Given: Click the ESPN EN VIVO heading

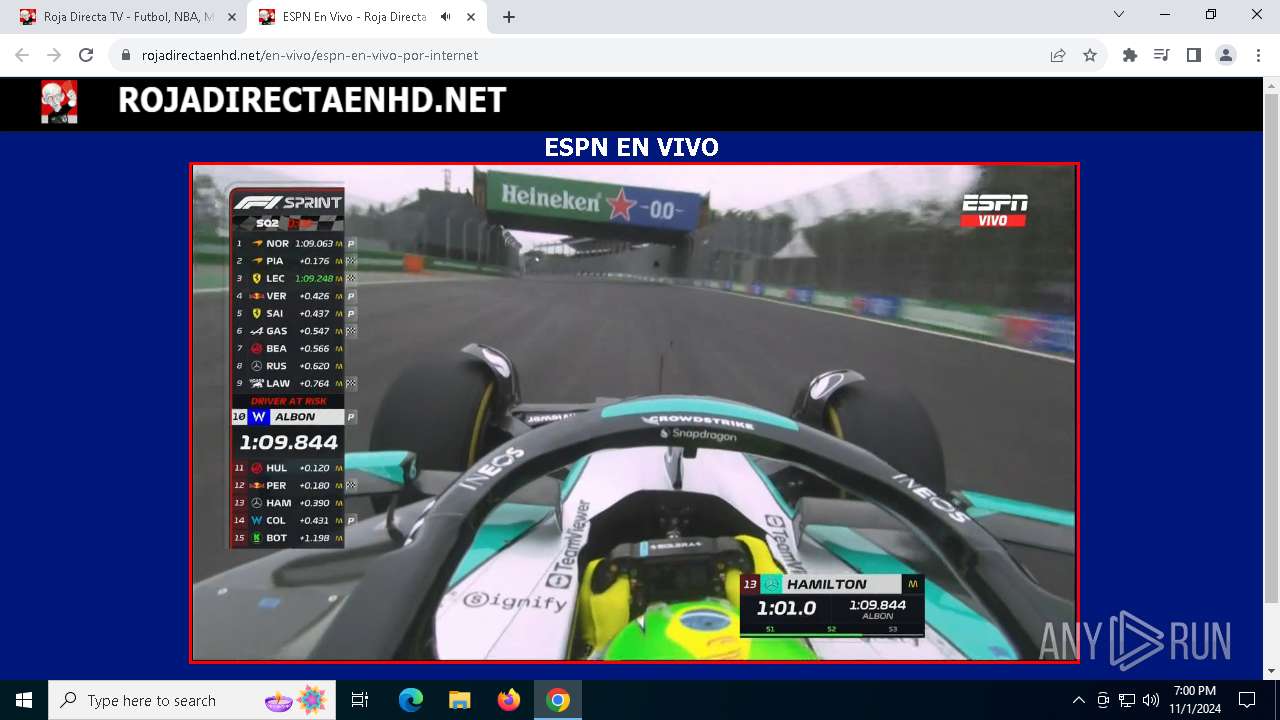Looking at the screenshot, I should click(631, 147).
